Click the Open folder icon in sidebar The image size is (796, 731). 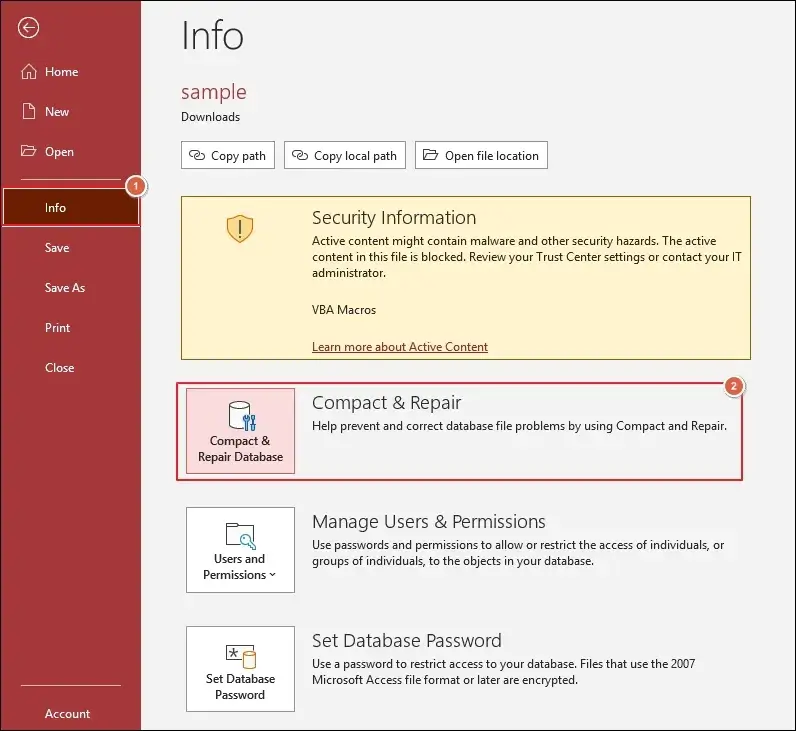coord(28,152)
